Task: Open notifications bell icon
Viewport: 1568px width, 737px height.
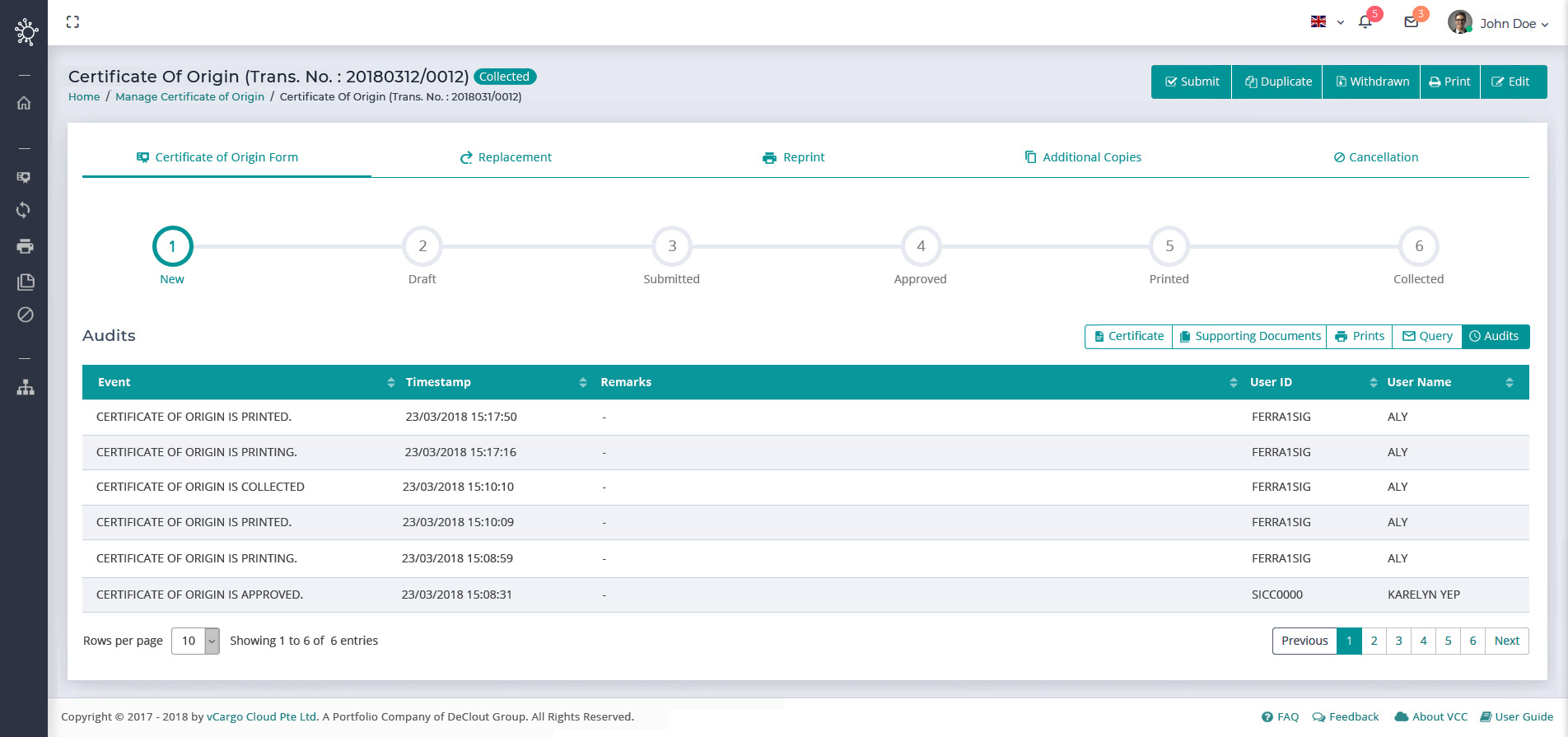Action: click(1365, 22)
